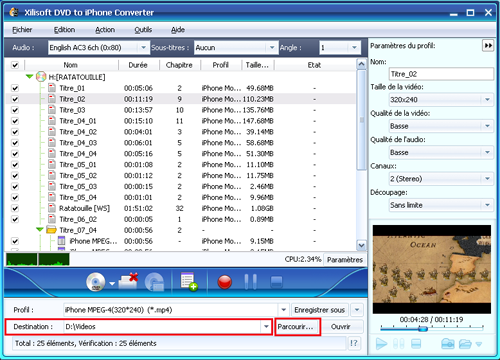Image resolution: width=500 pixels, height=360 pixels.
Task: Uncheck the Titre_01 checkbox
Action: 15,88
